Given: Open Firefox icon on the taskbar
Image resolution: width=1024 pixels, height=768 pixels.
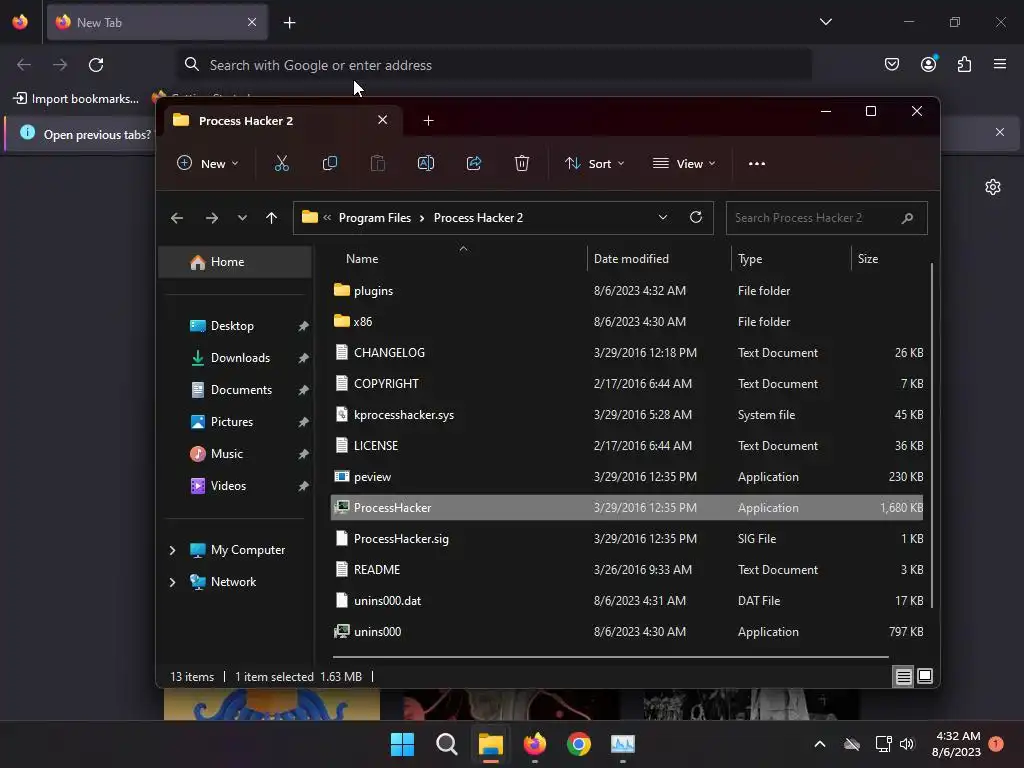Looking at the screenshot, I should [535, 744].
